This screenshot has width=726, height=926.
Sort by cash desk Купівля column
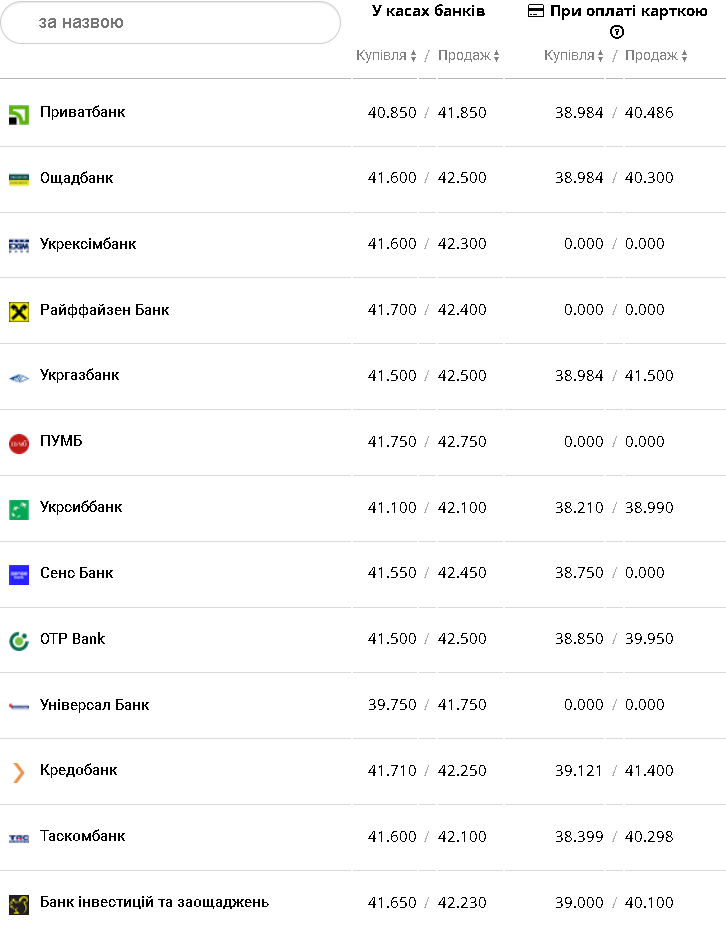coord(386,56)
